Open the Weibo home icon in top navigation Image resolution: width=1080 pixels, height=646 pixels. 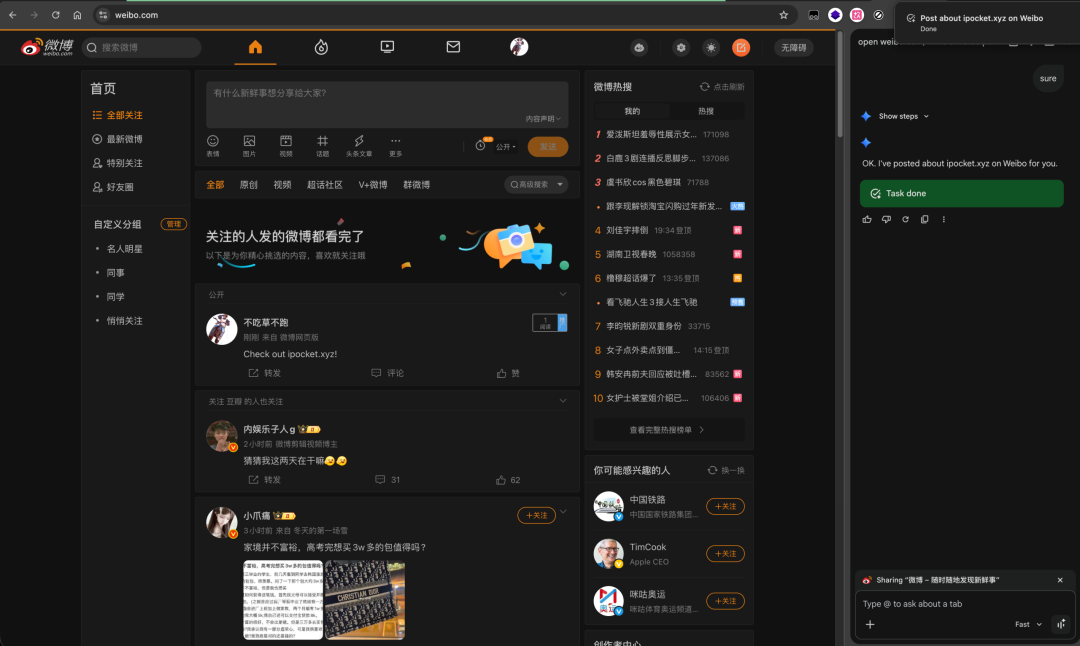point(255,47)
